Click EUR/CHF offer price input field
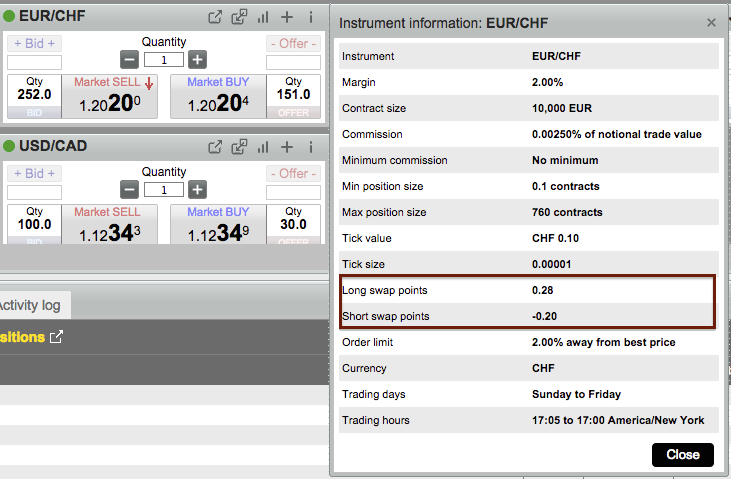The width and height of the screenshot is (731, 479). [293, 62]
